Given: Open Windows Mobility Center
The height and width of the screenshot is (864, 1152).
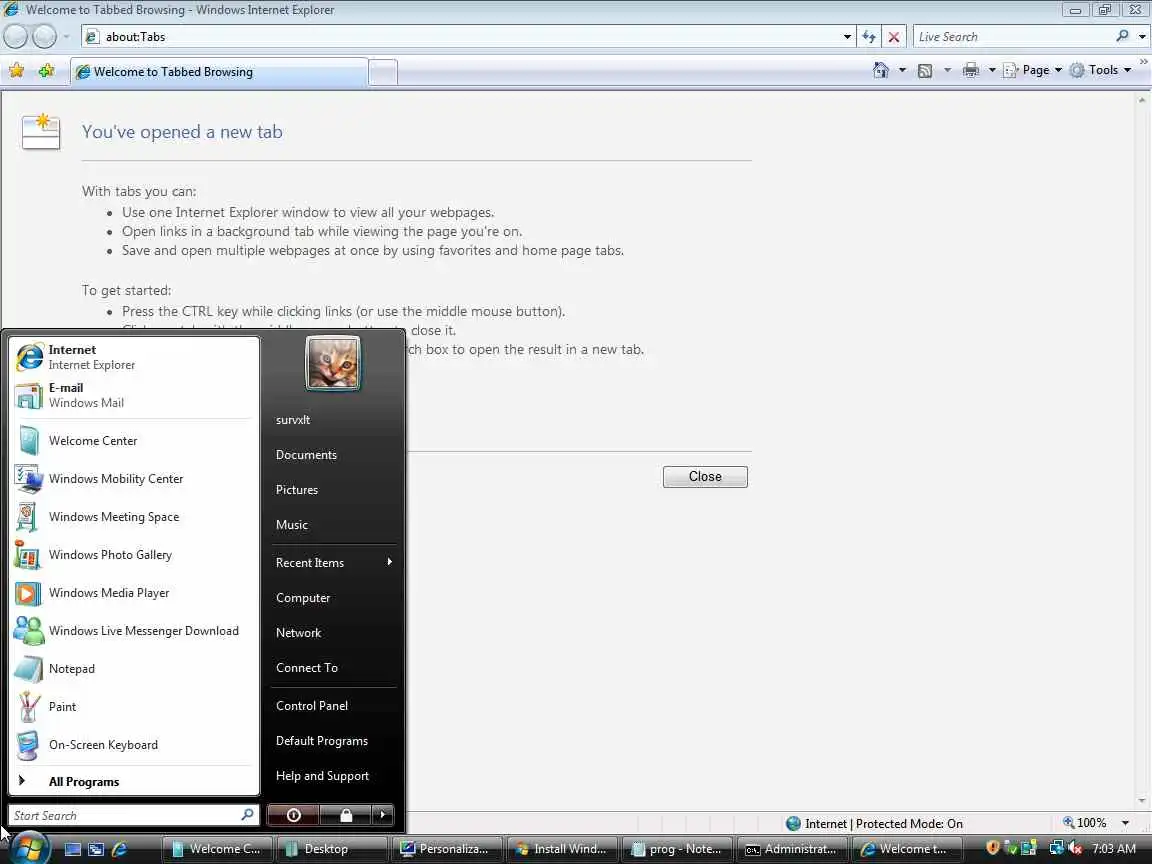Looking at the screenshot, I should [x=134, y=479].
